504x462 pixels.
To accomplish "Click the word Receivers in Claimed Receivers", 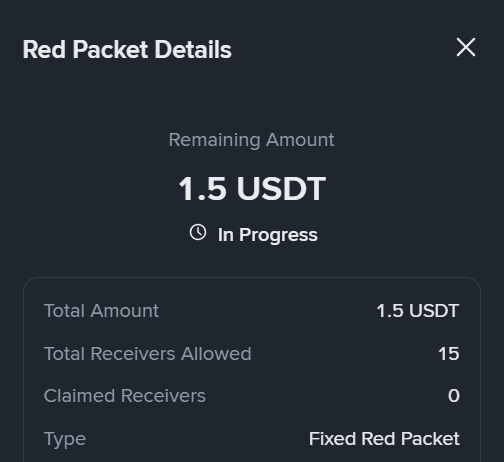I will coord(163,396).
